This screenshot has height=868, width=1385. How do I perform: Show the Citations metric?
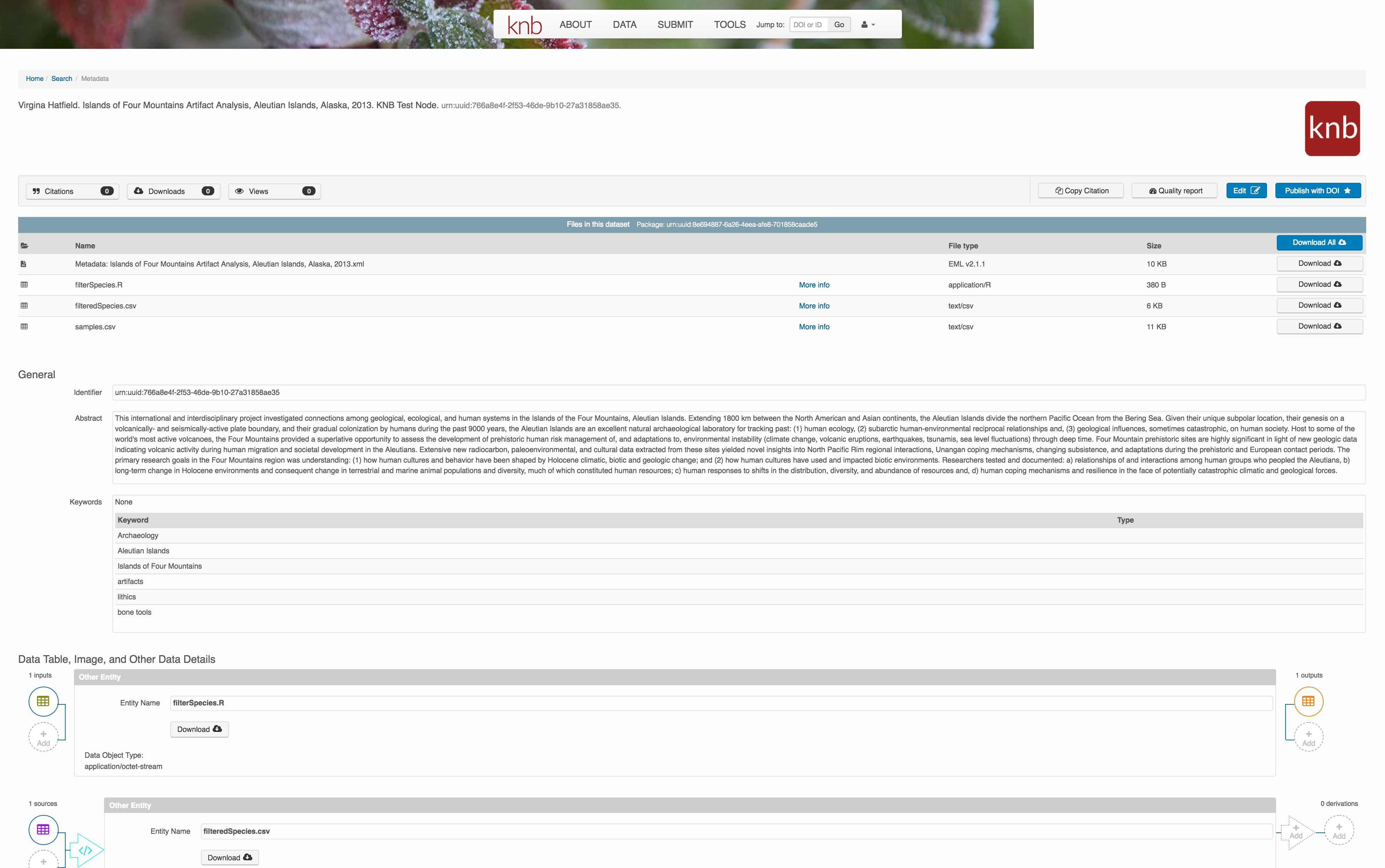72,191
